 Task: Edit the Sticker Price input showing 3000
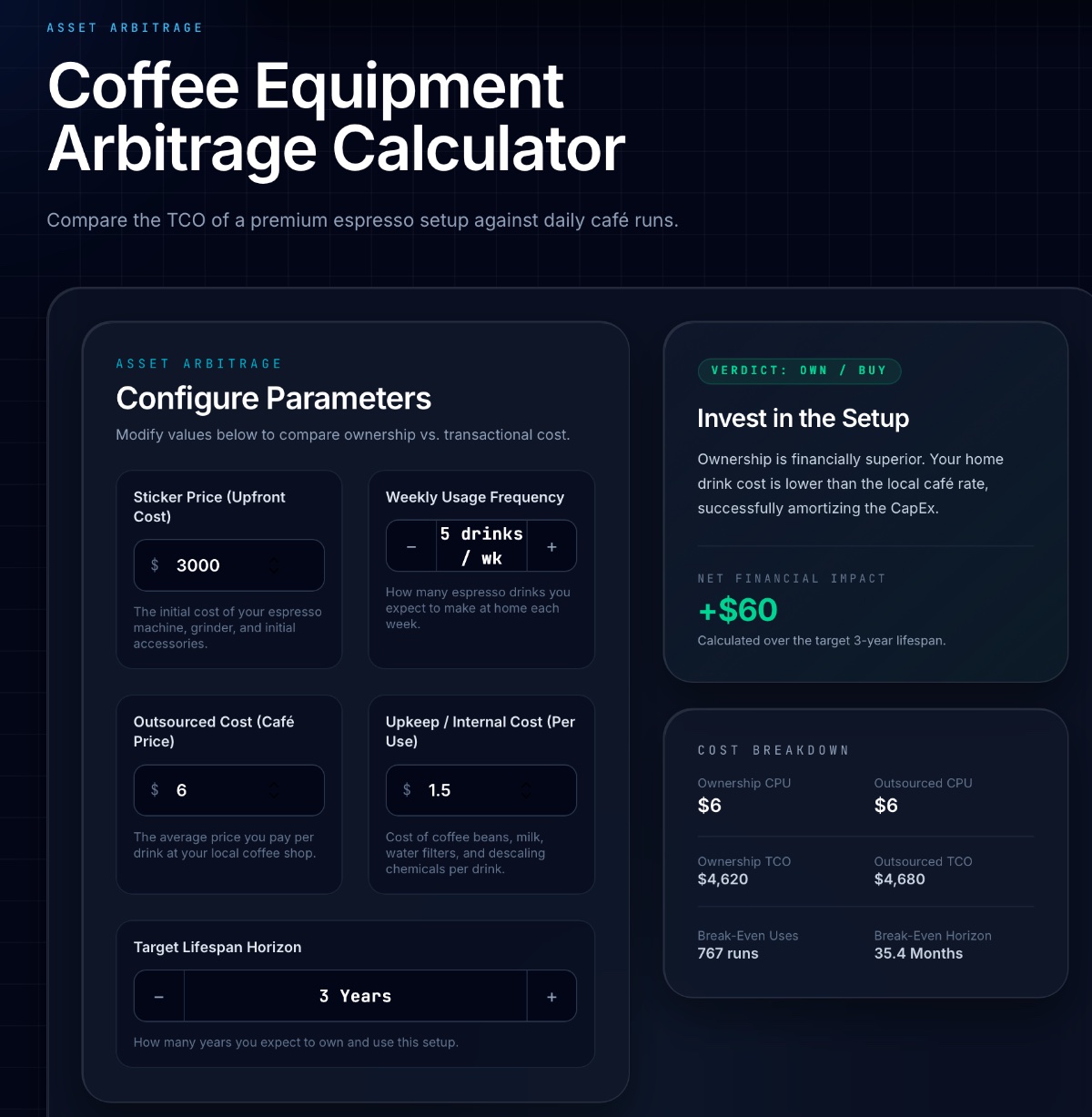click(229, 565)
